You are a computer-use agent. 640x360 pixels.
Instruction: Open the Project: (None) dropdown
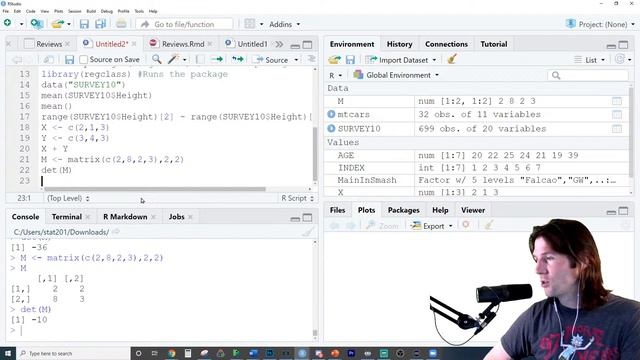click(x=600, y=24)
